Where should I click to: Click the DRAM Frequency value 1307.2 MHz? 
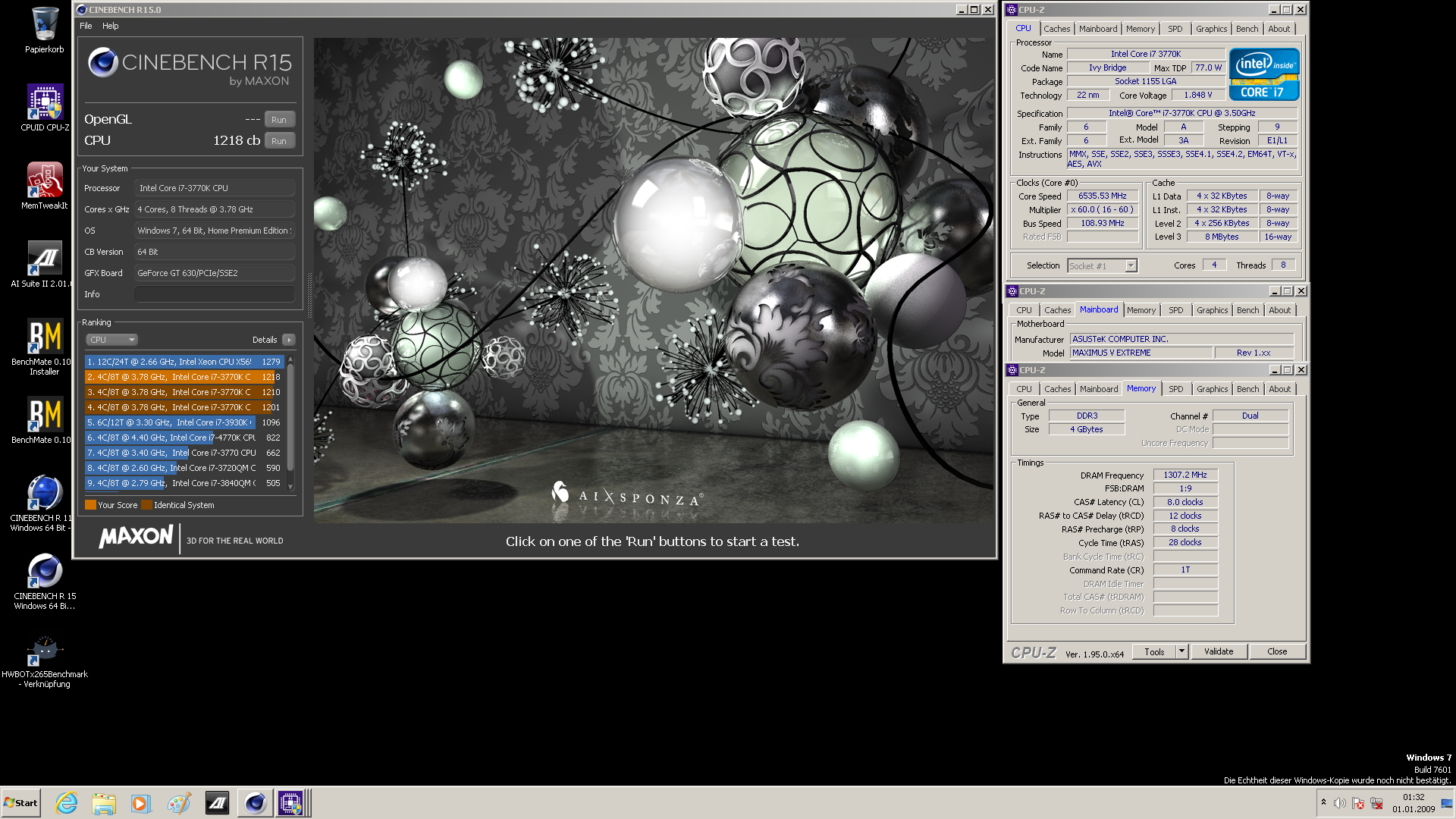[x=1185, y=475]
